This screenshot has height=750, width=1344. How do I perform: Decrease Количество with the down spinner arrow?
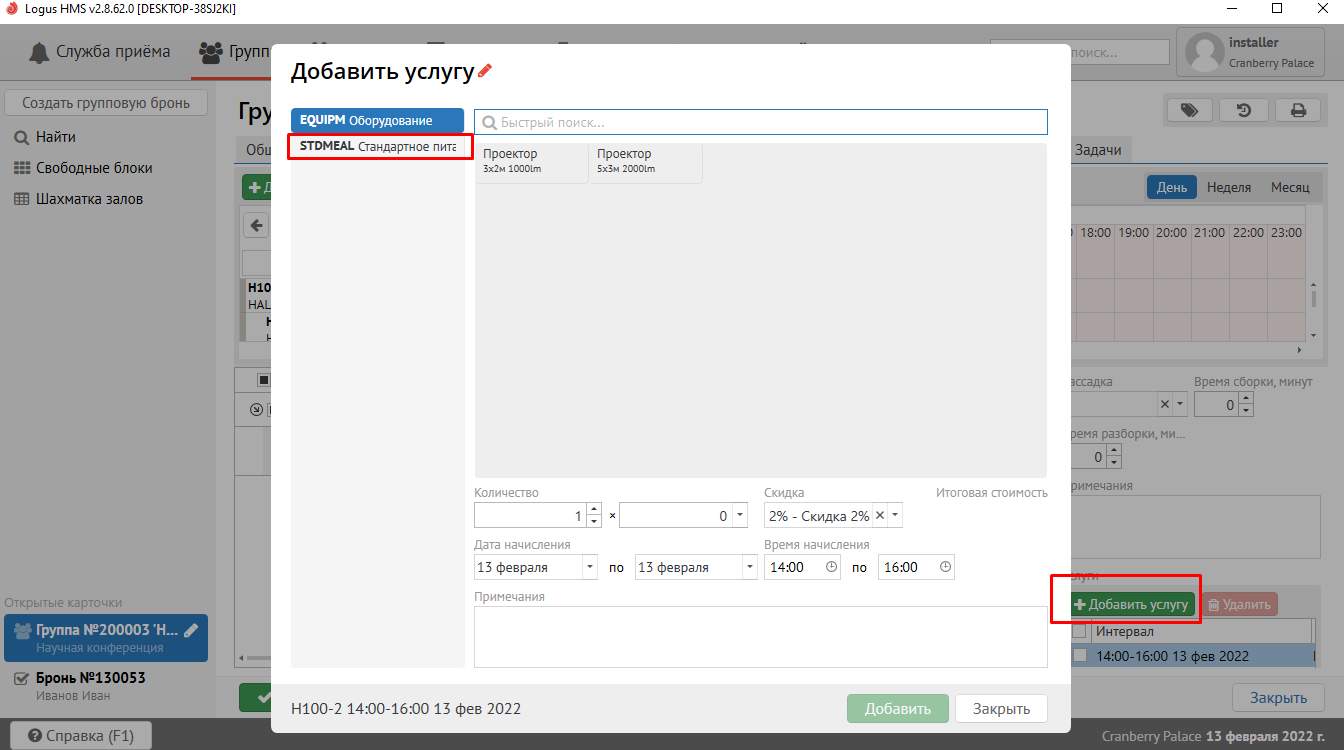[x=594, y=521]
